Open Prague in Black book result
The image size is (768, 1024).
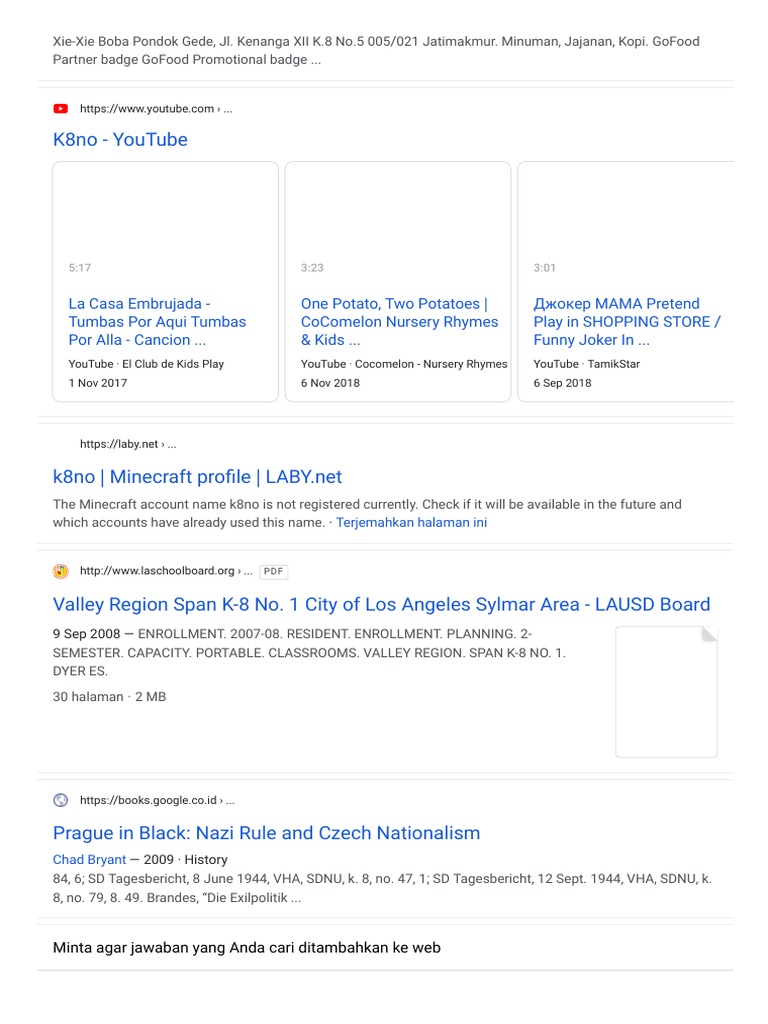[x=266, y=833]
